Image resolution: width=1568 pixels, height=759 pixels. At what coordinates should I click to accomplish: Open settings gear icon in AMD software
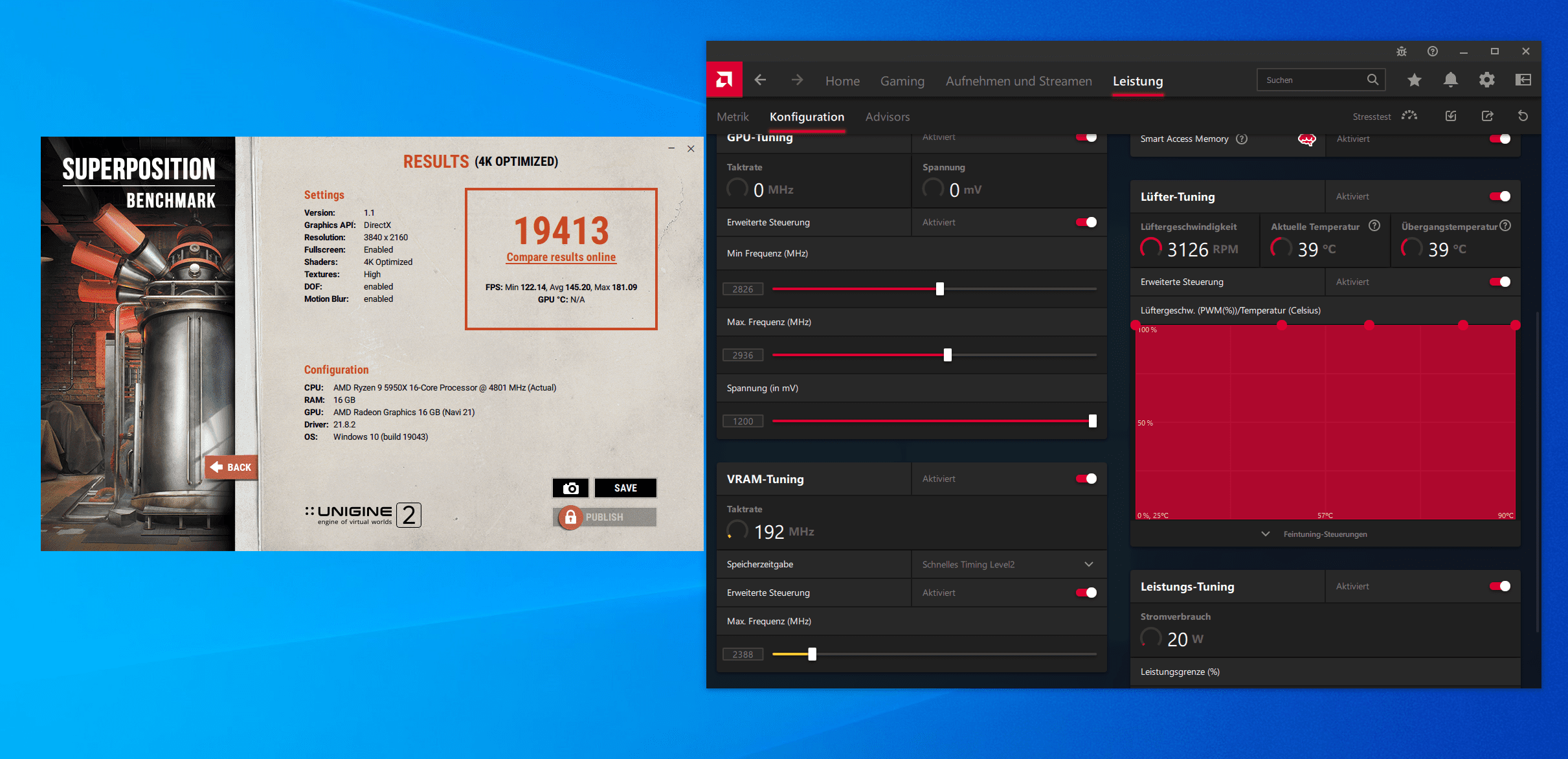[x=1486, y=80]
